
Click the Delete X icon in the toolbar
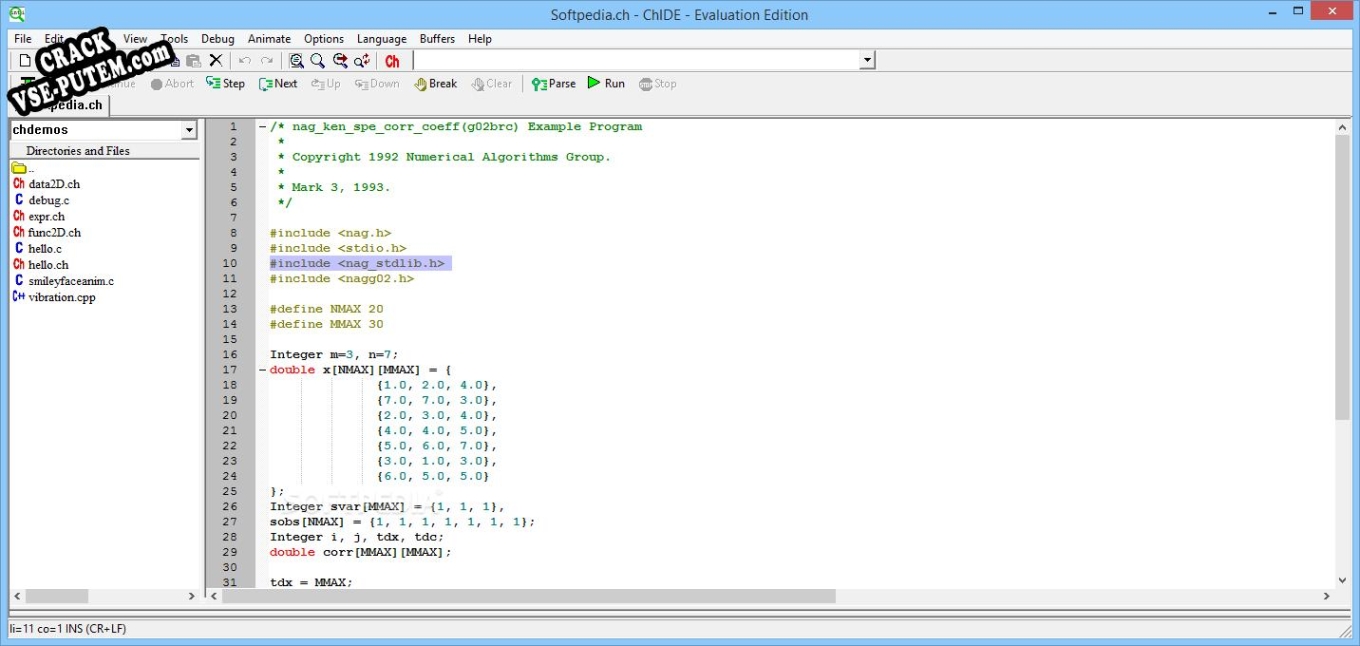click(x=215, y=61)
